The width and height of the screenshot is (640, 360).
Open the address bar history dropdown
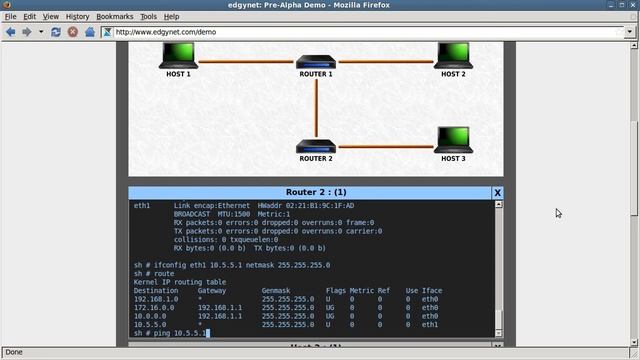point(630,32)
